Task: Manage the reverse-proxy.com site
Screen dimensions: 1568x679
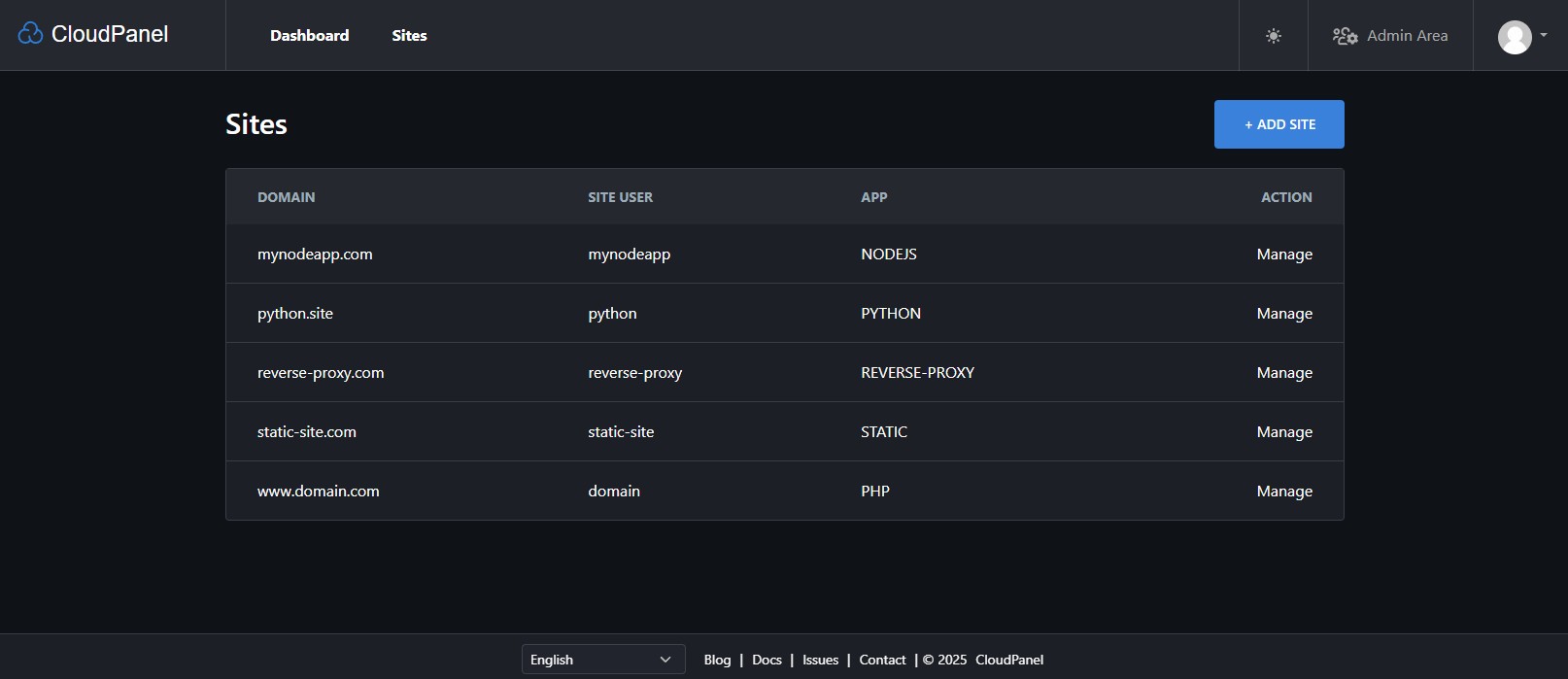Action: point(1284,373)
